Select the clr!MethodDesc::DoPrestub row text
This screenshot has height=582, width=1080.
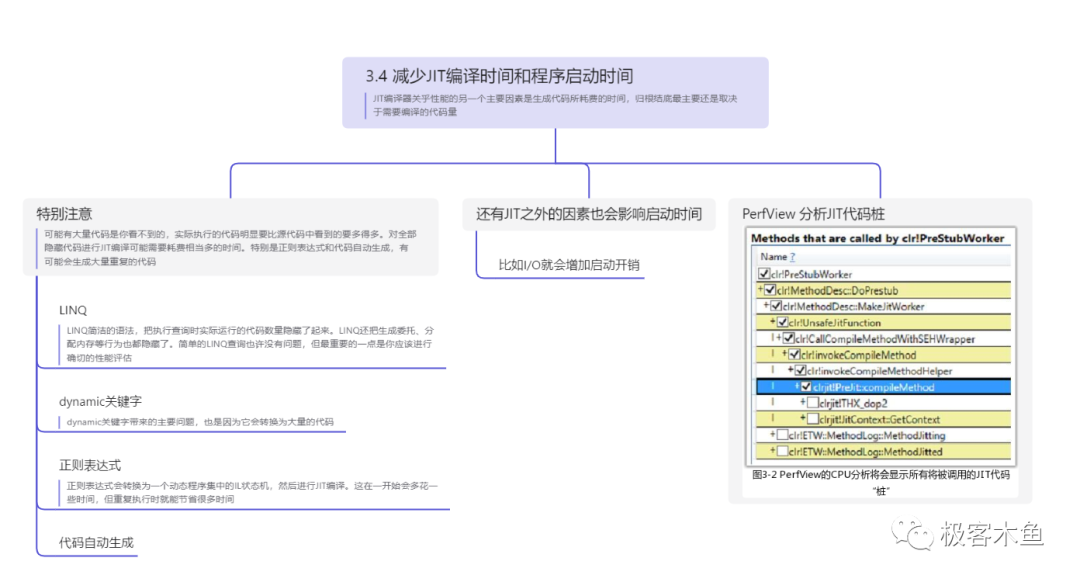(x=838, y=290)
